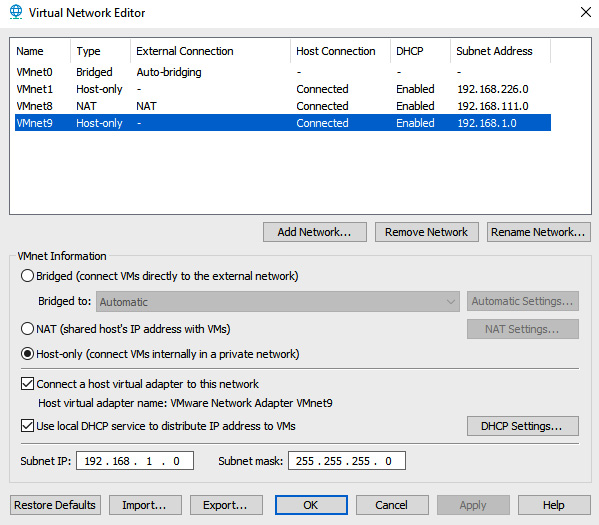Open DHCP Settings dialog
The image size is (599, 525).
(x=523, y=426)
